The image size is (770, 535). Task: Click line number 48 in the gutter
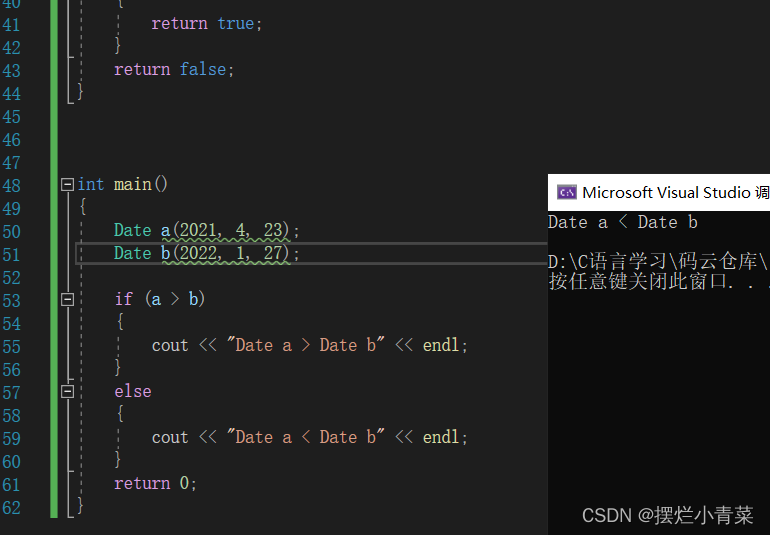11,186
